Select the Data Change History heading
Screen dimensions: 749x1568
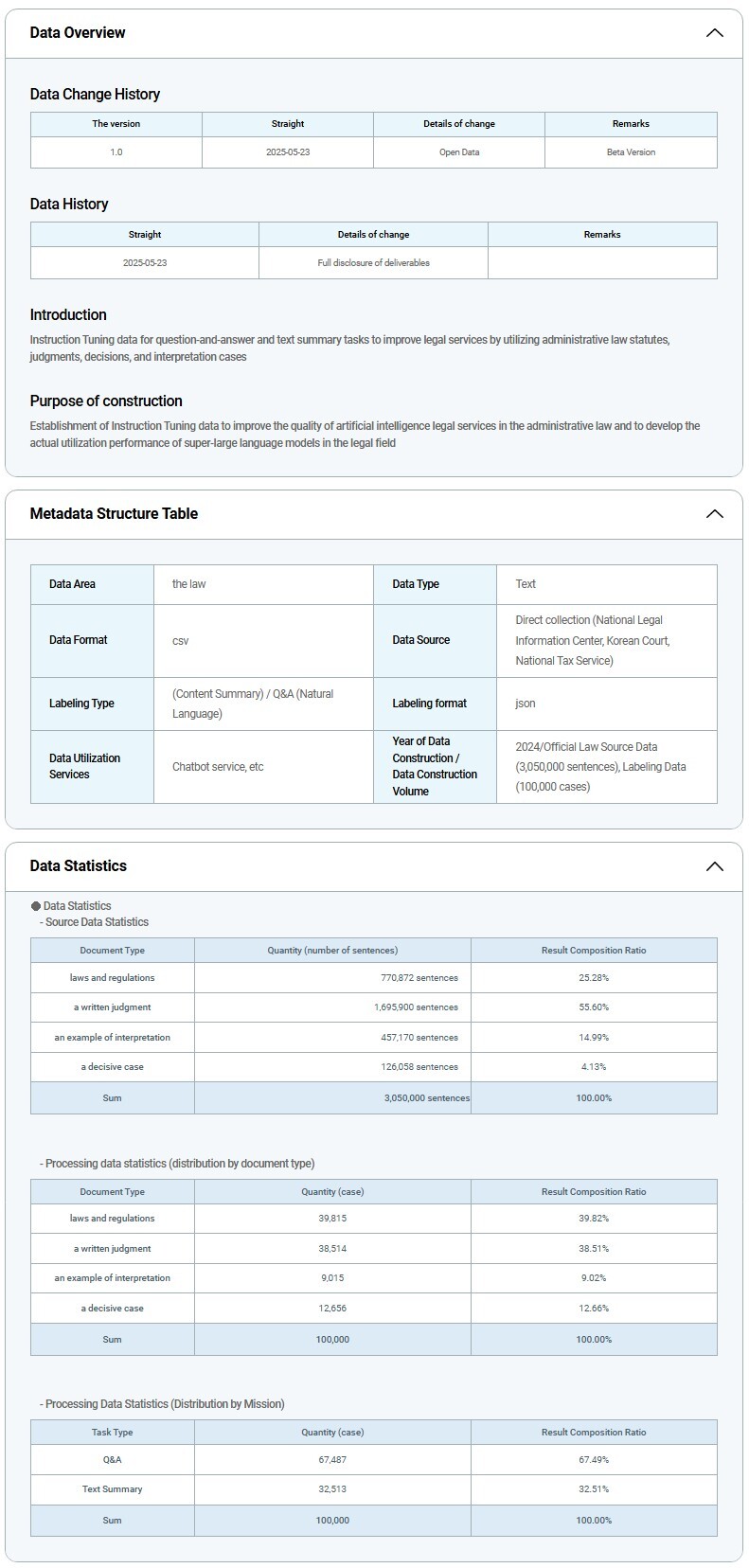(95, 95)
